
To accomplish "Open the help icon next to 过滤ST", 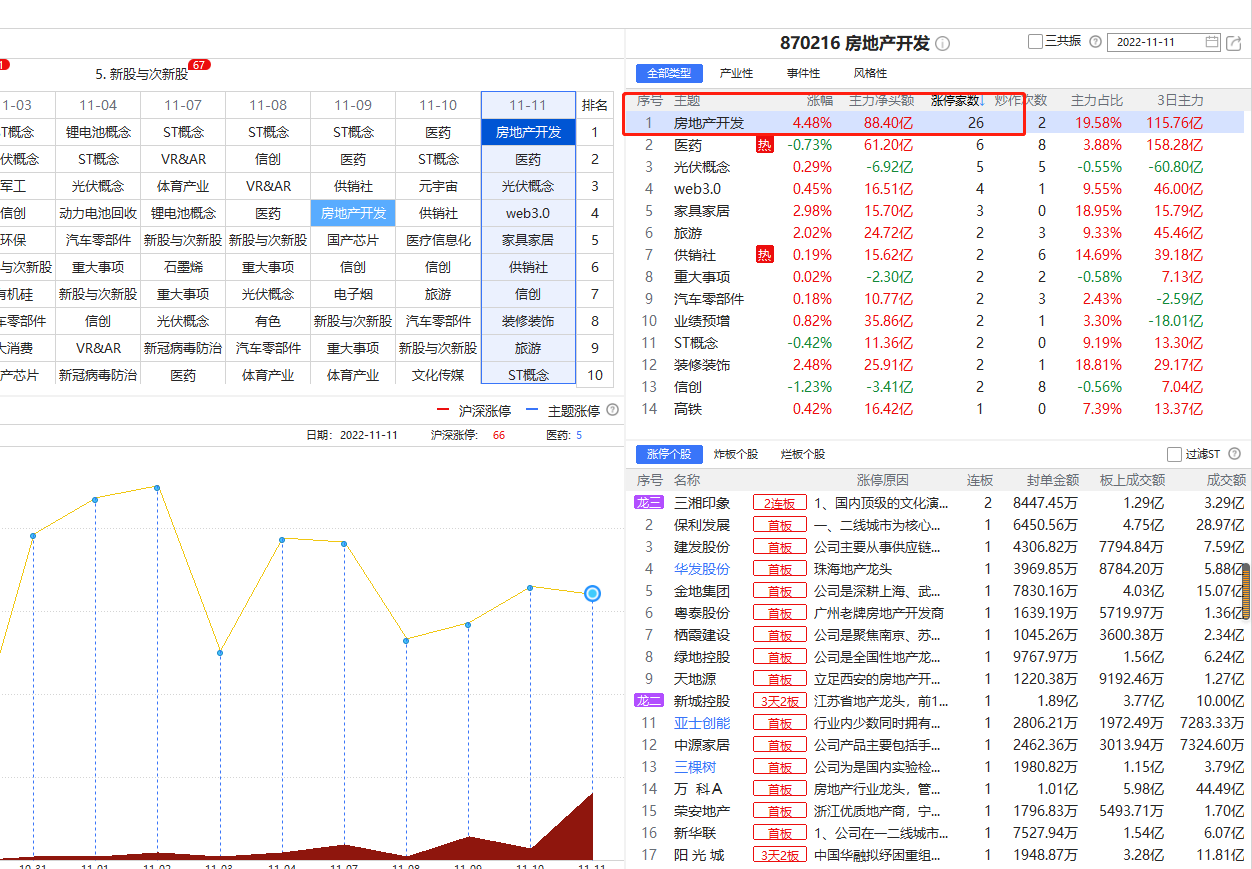I will (x=1234, y=454).
